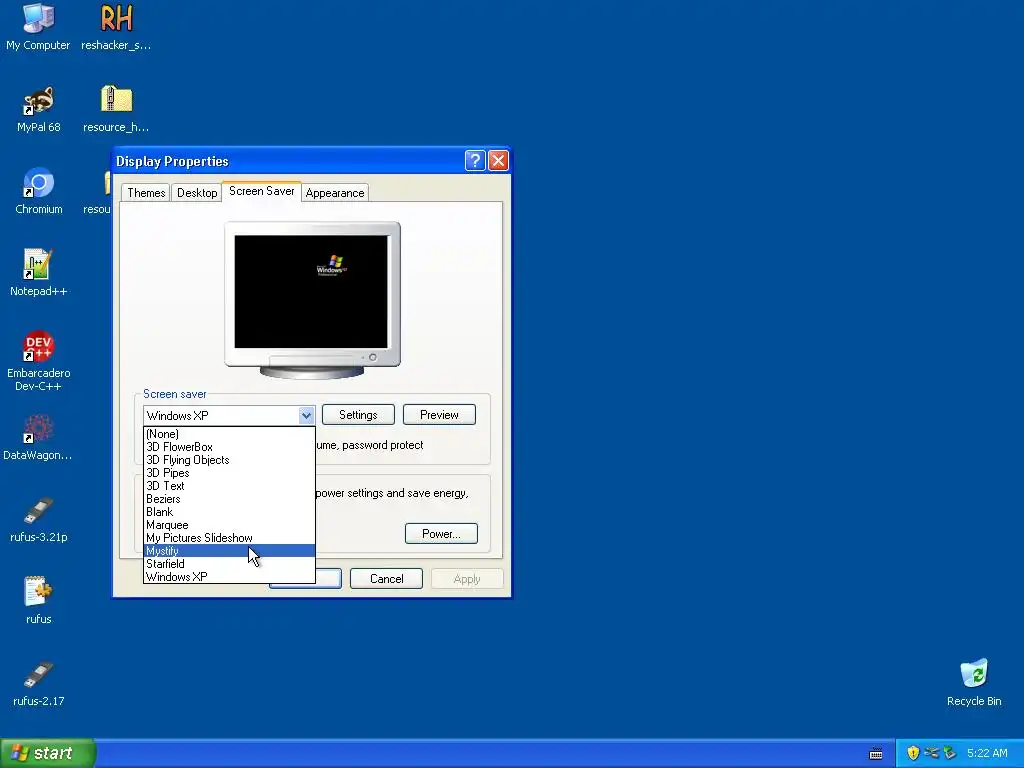Choose Starfield screen saver

[x=229, y=564]
